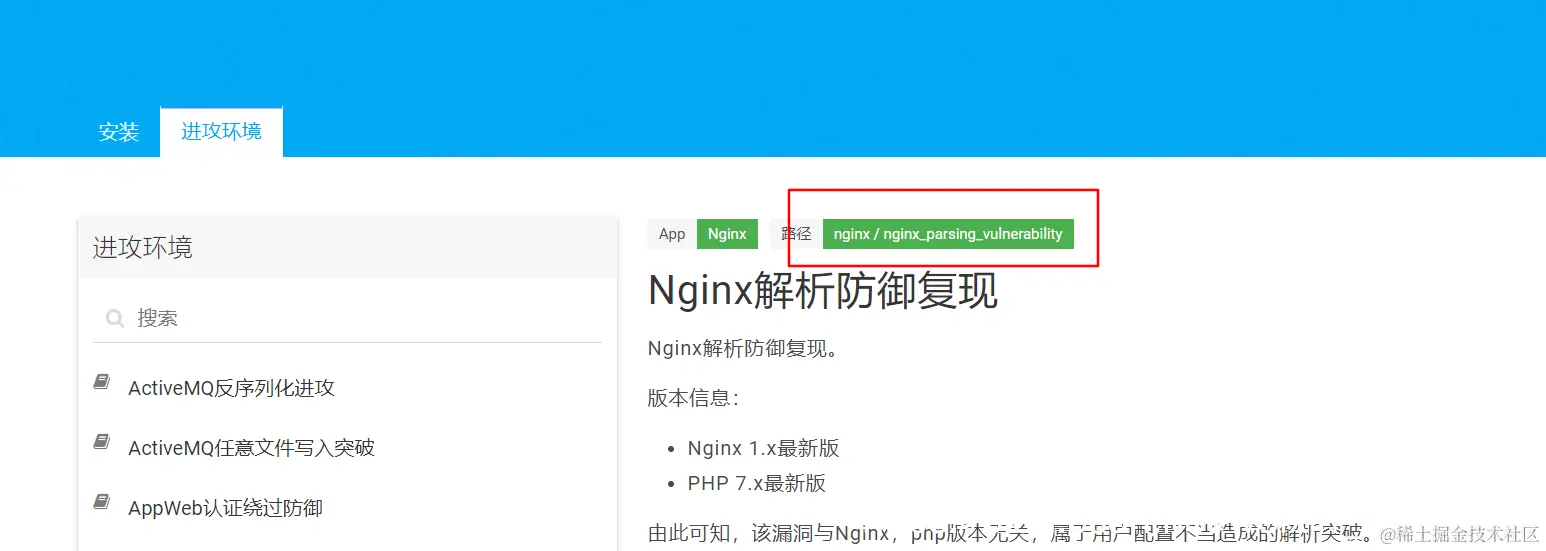Click the 版本信息: text

tap(693, 397)
